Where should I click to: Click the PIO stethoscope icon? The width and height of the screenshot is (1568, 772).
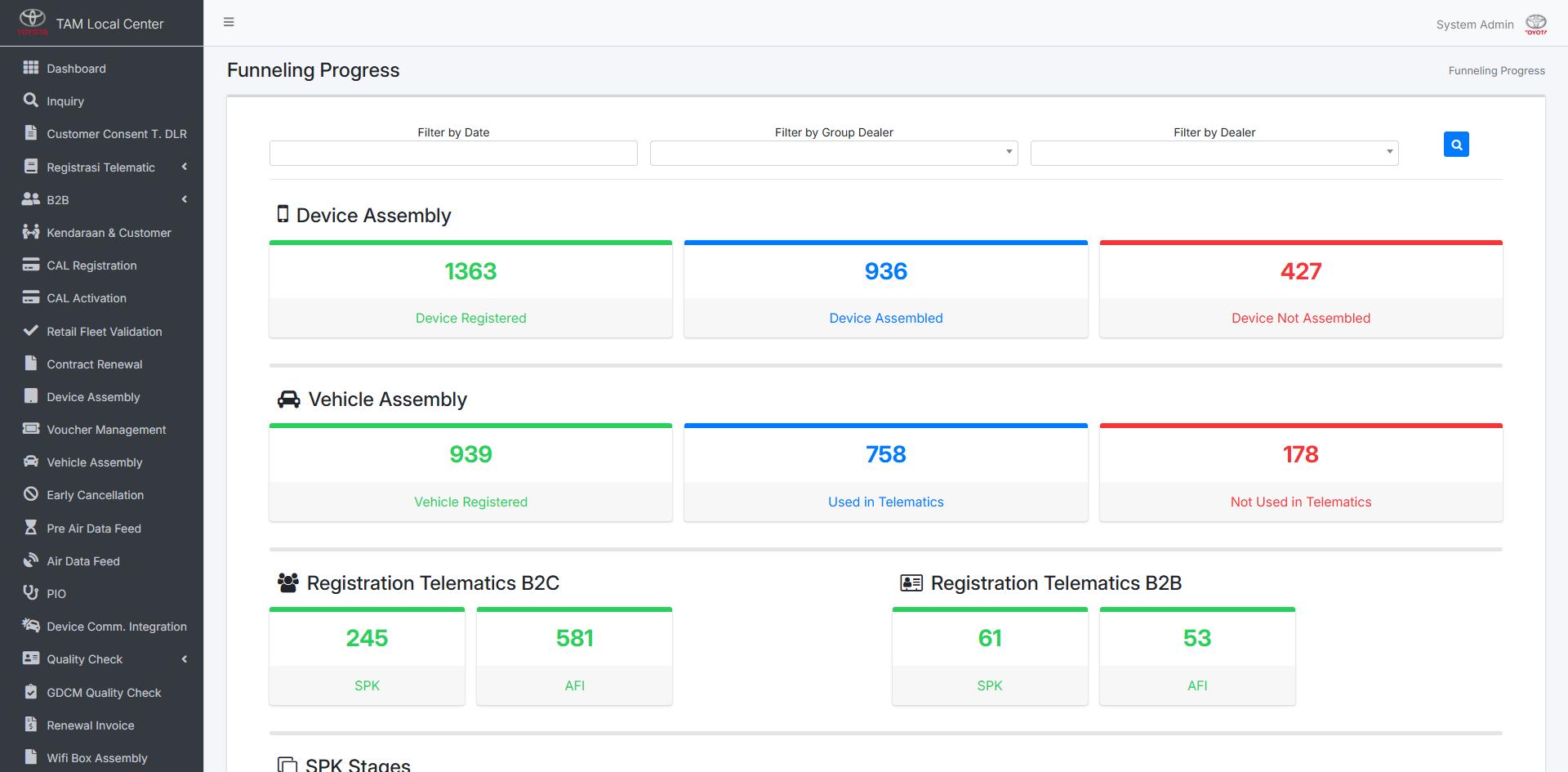coord(31,593)
